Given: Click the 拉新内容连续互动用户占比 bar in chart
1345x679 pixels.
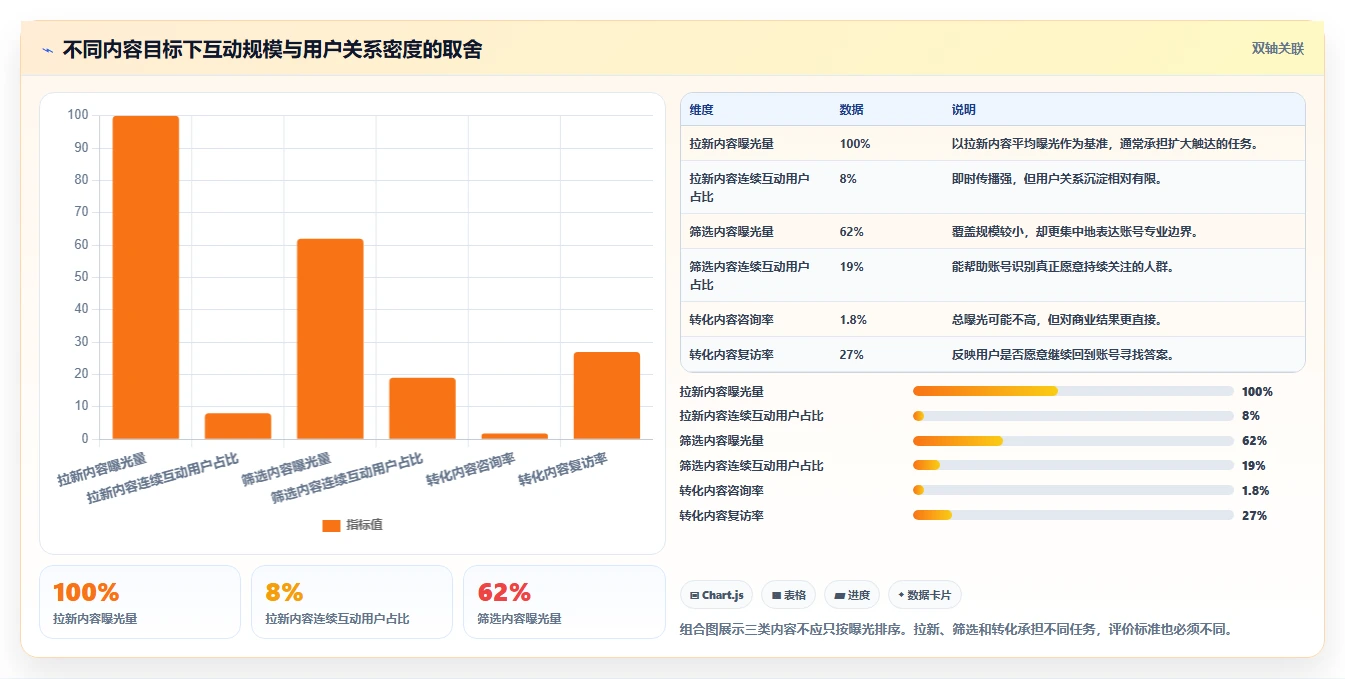Looking at the screenshot, I should coord(238,426).
